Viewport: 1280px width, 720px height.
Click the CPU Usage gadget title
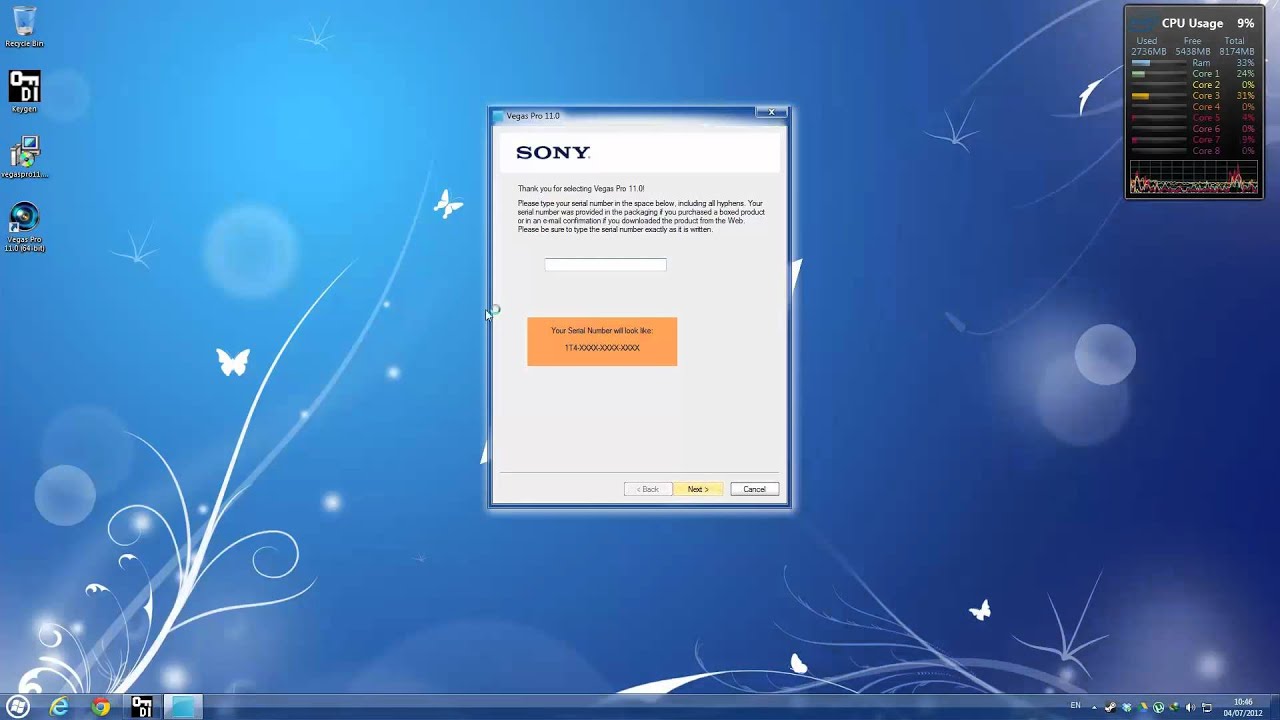coord(1192,23)
